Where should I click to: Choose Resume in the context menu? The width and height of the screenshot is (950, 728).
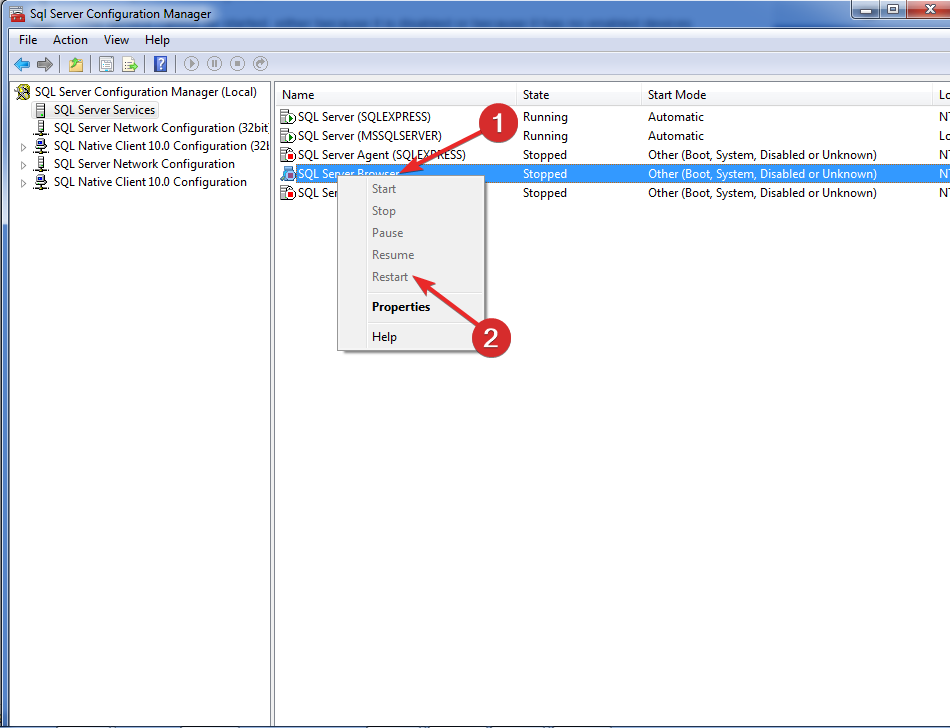pyautogui.click(x=393, y=255)
